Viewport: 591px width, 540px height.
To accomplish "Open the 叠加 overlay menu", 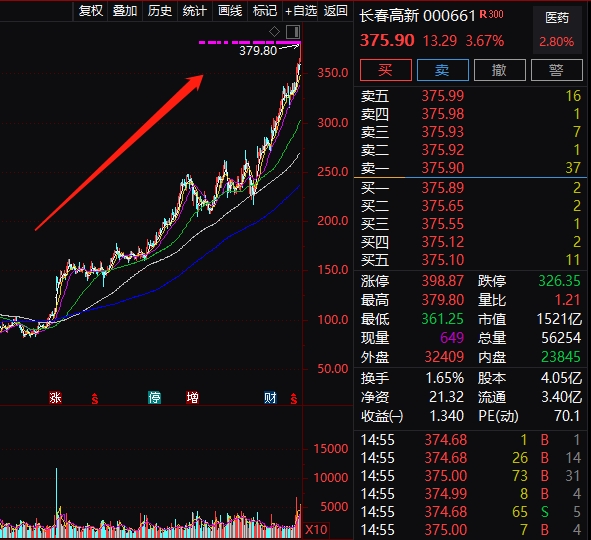I will pos(125,11).
